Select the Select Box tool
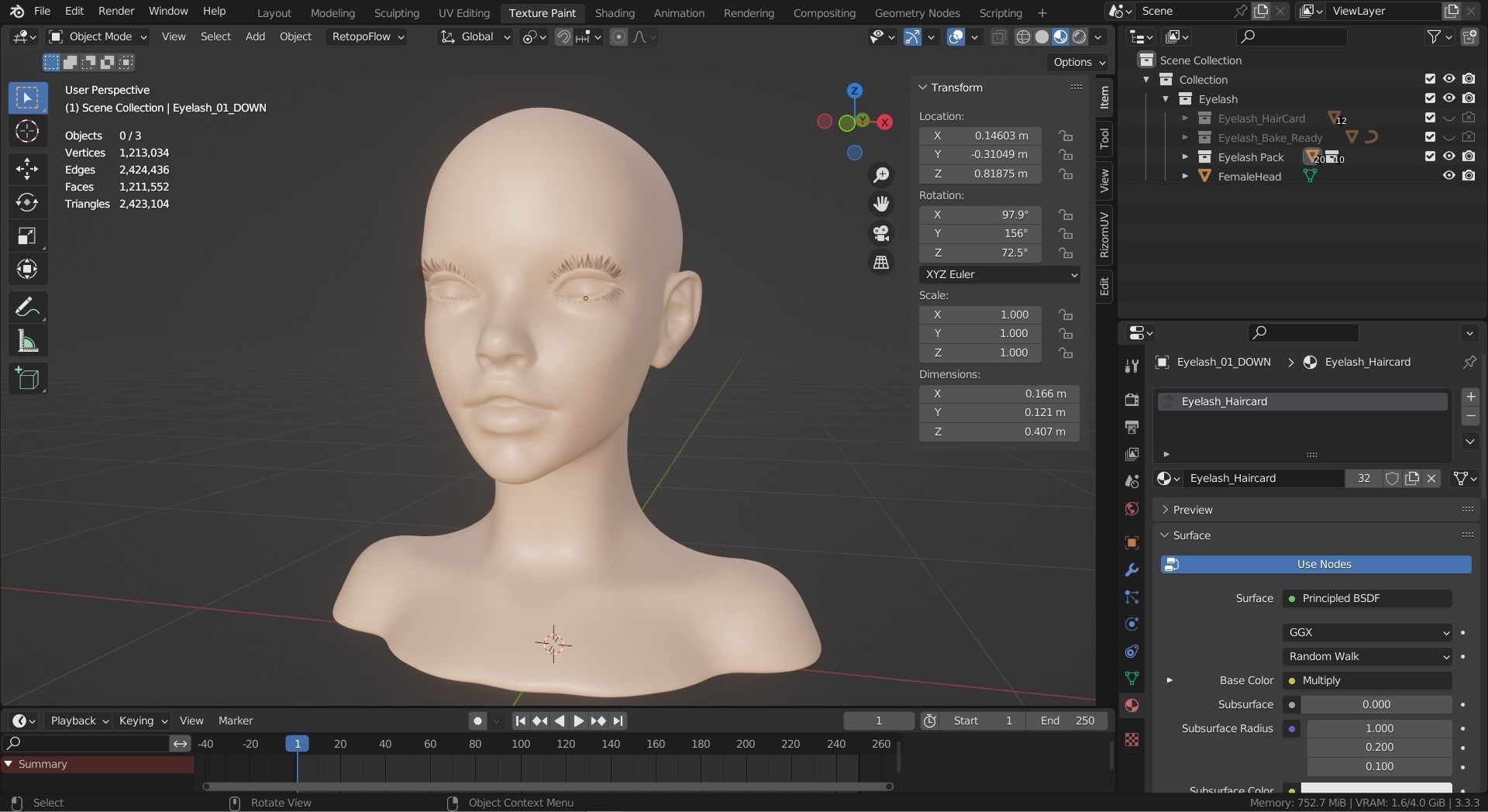Image resolution: width=1488 pixels, height=812 pixels. pyautogui.click(x=27, y=98)
